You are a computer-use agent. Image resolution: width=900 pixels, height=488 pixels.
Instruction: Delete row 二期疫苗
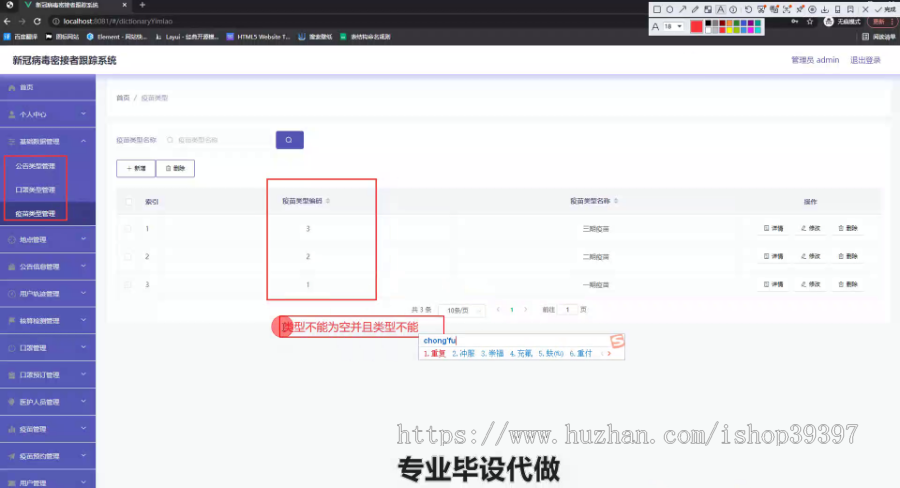[848, 256]
